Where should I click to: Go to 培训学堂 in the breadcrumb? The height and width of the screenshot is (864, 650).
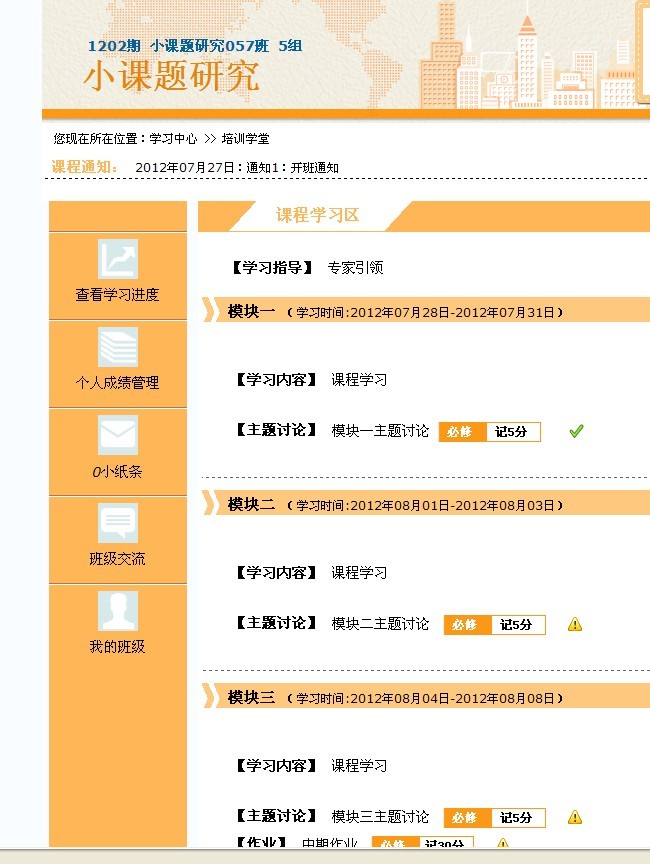pyautogui.click(x=245, y=139)
